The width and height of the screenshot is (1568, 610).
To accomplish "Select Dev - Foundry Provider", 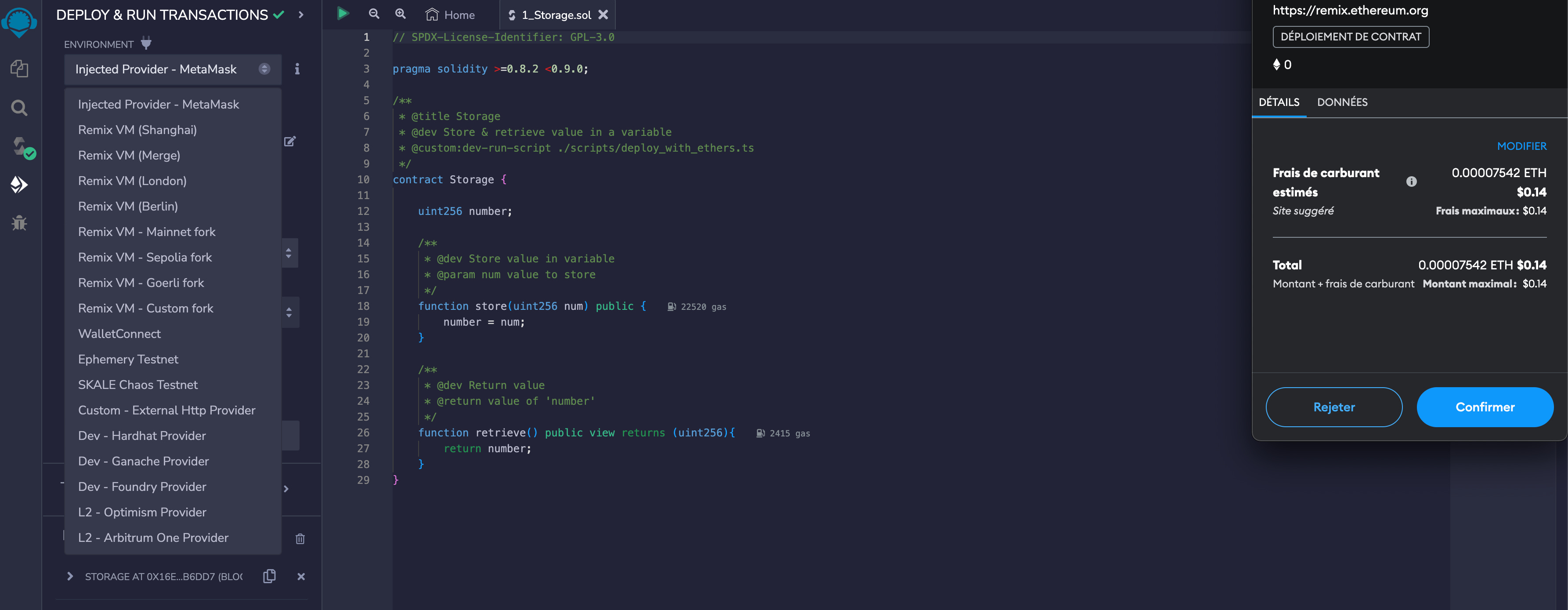I will [173, 487].
